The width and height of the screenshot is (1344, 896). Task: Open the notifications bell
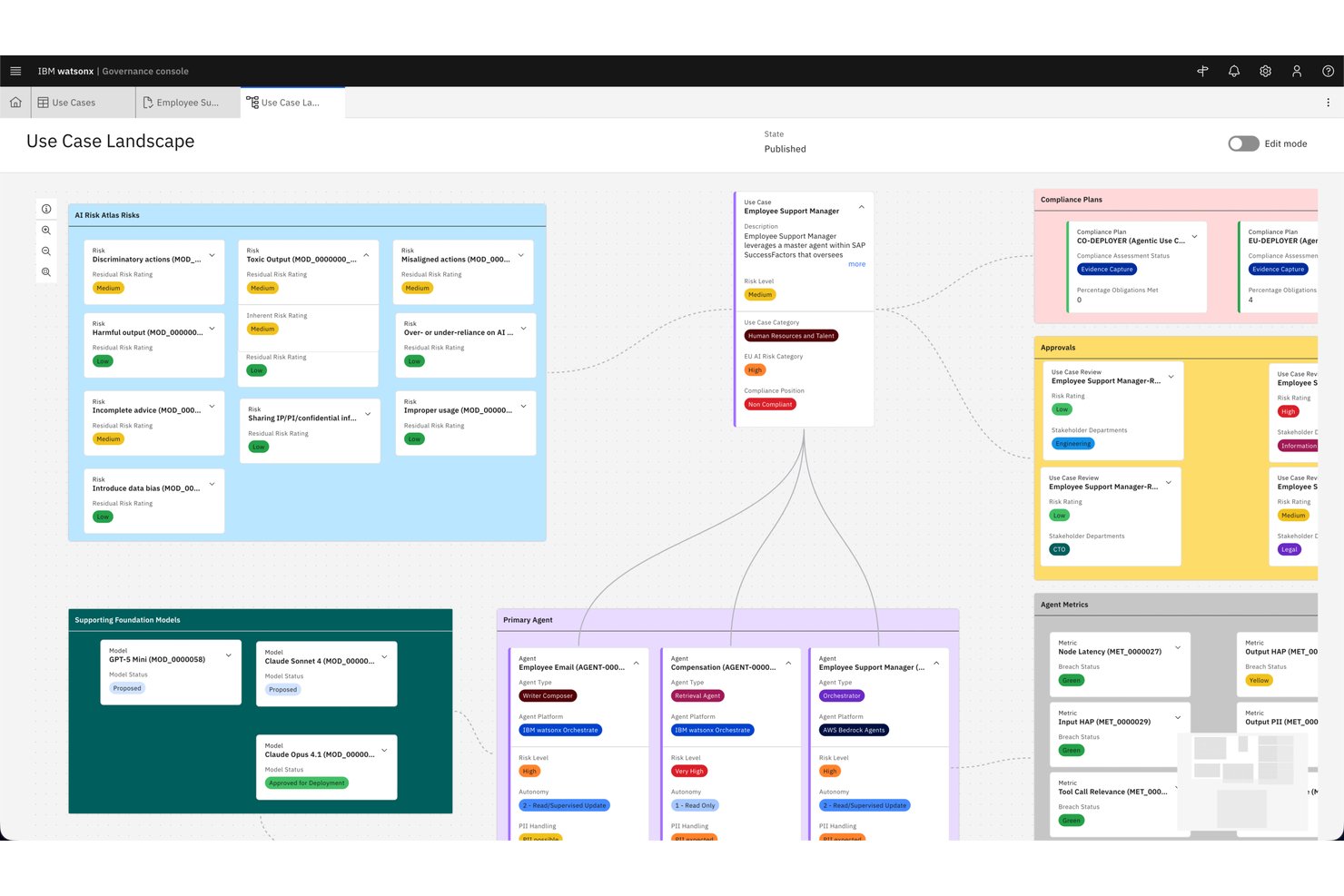click(1234, 71)
